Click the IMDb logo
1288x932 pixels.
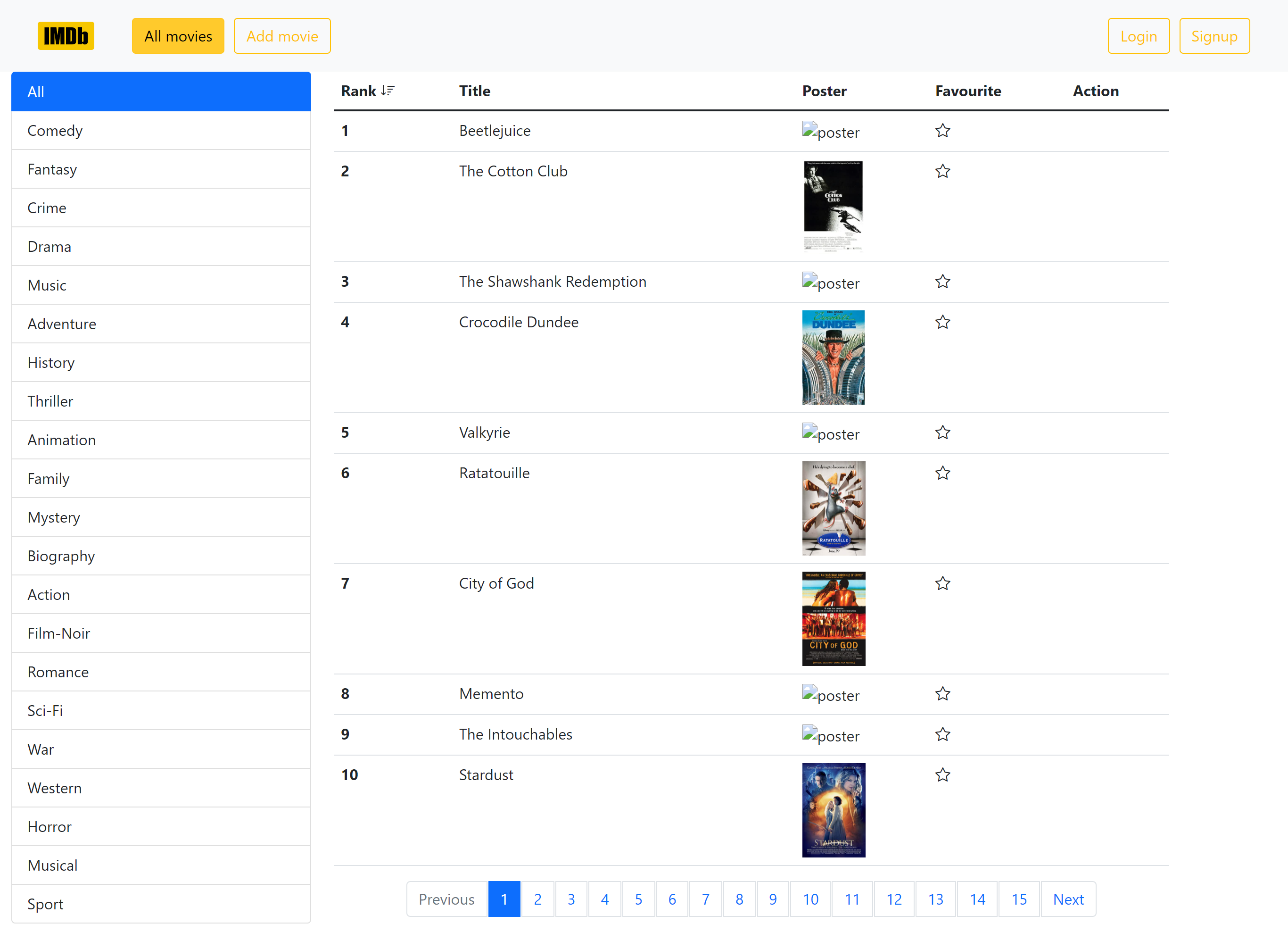click(x=66, y=36)
